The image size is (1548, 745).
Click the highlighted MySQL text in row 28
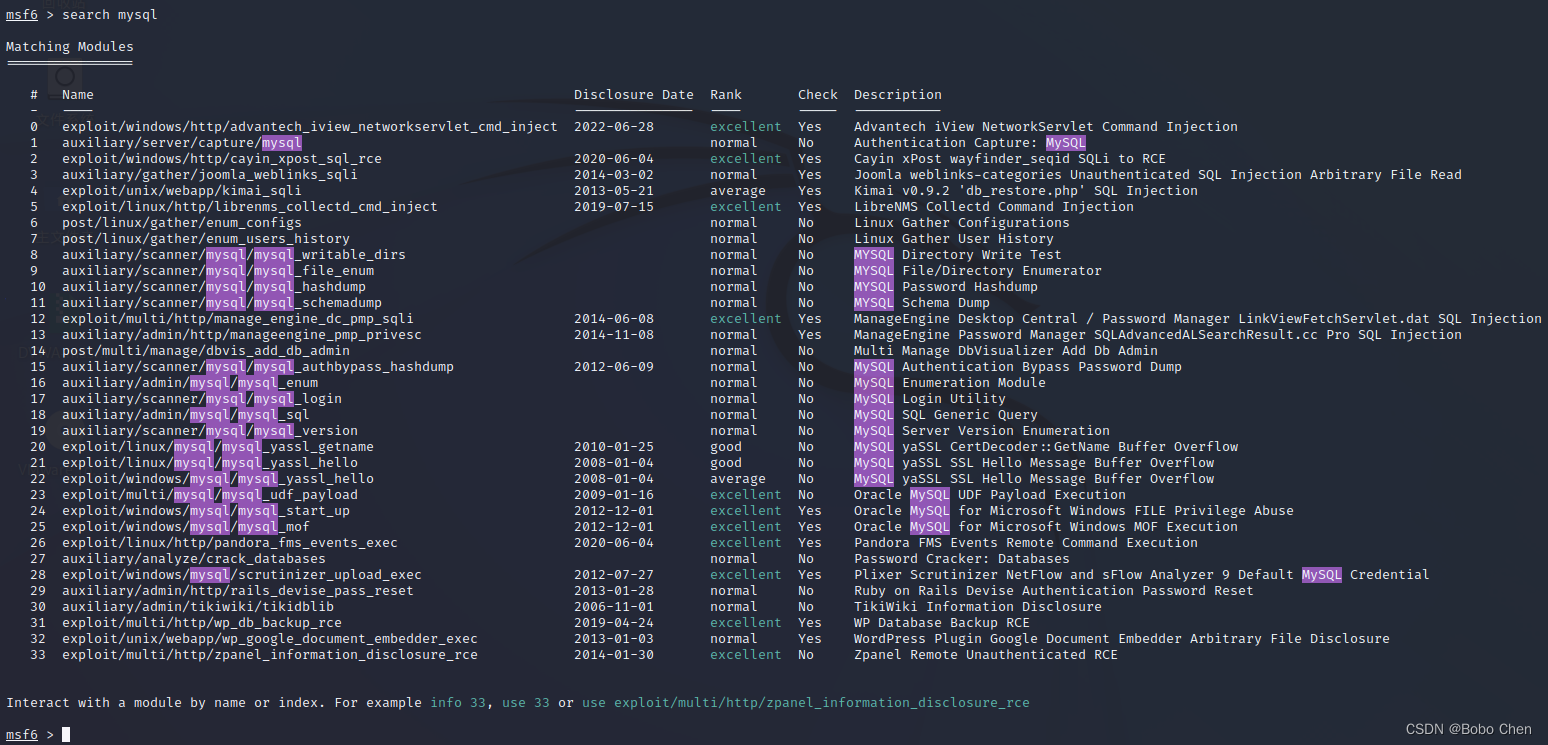tap(1321, 574)
